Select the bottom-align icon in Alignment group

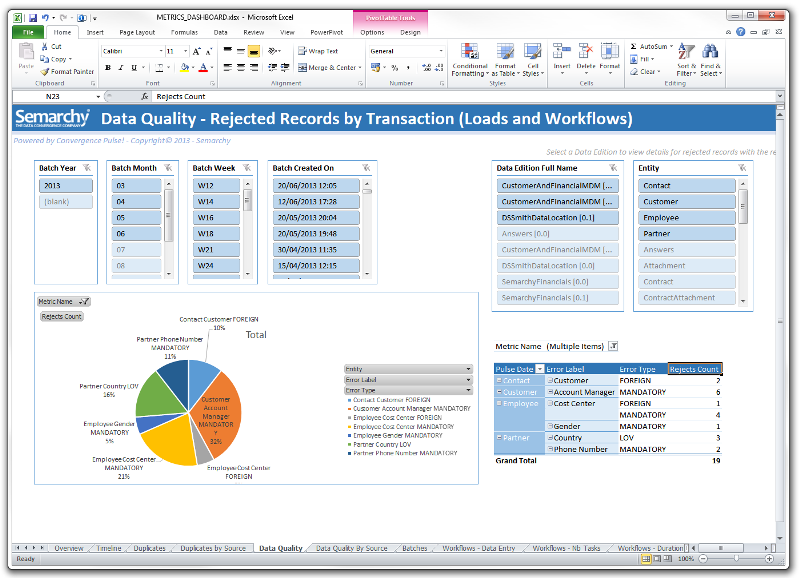coord(254,52)
